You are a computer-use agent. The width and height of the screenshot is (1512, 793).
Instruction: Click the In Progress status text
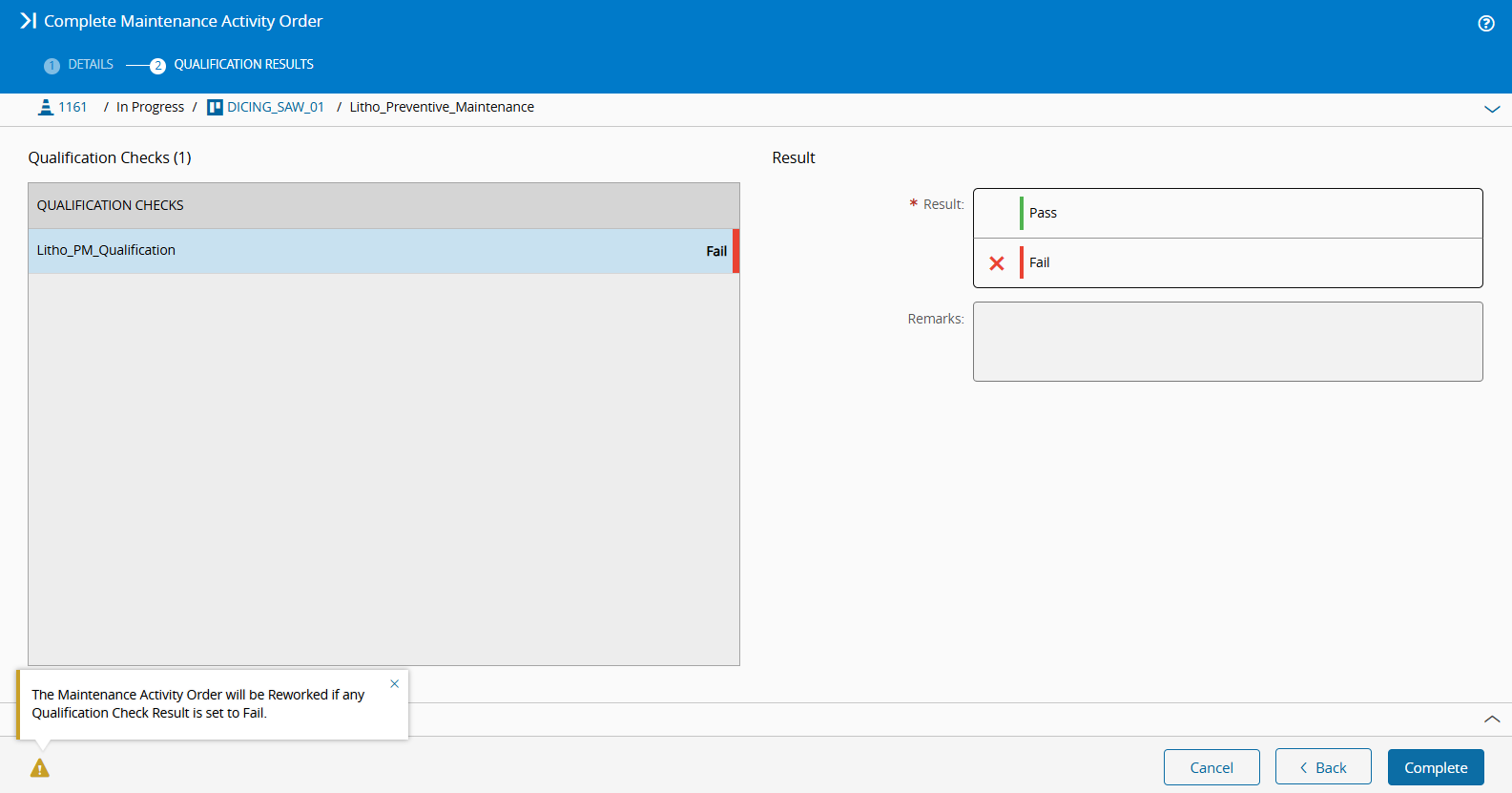[150, 107]
